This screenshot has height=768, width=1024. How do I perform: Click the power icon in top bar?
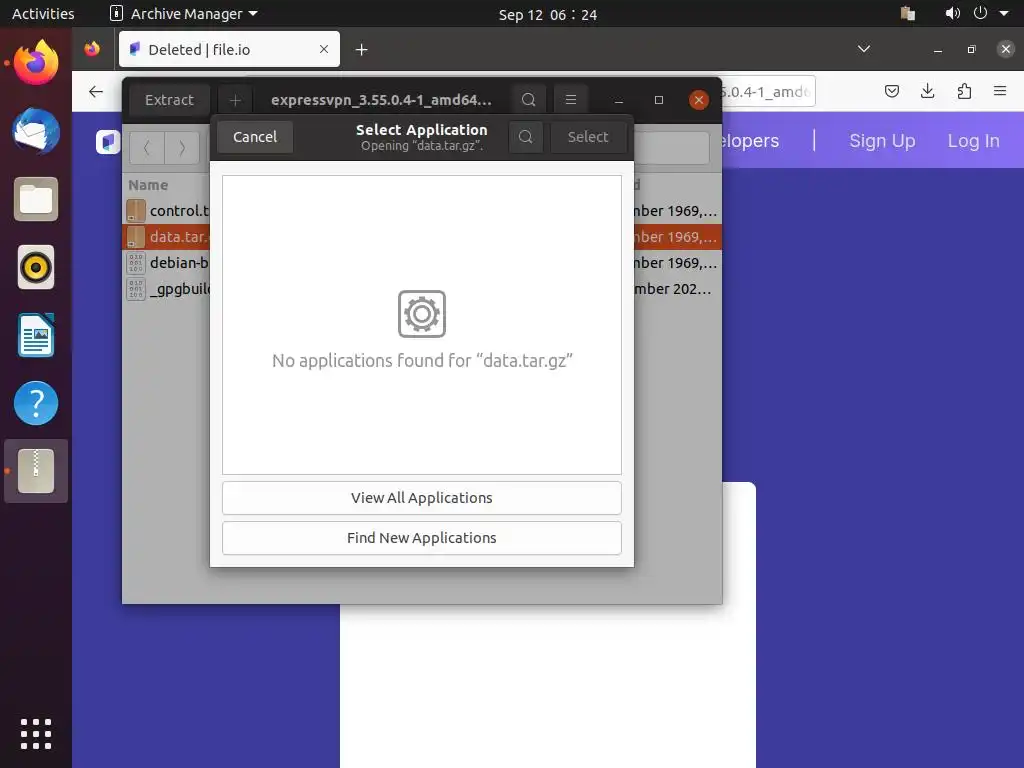pos(980,13)
